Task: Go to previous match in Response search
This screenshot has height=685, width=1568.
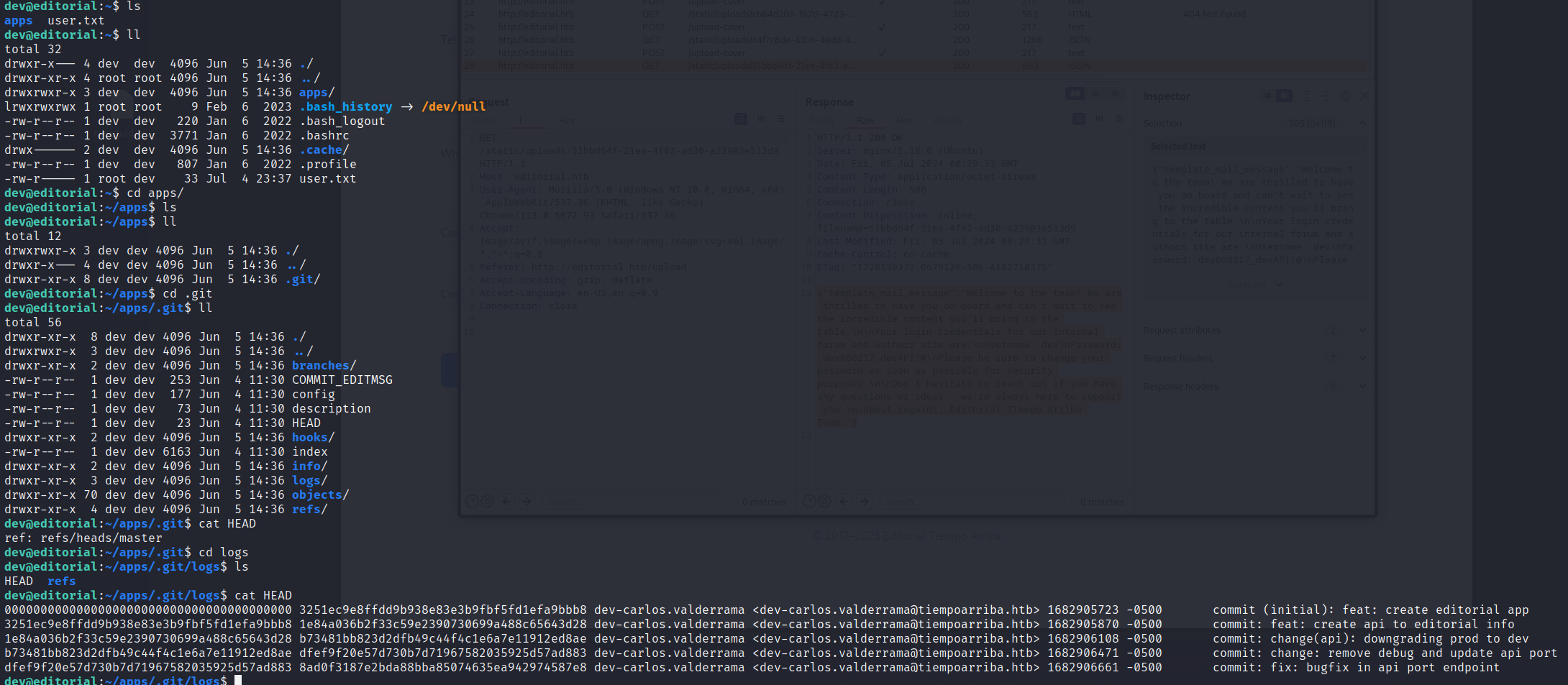Action: point(844,502)
